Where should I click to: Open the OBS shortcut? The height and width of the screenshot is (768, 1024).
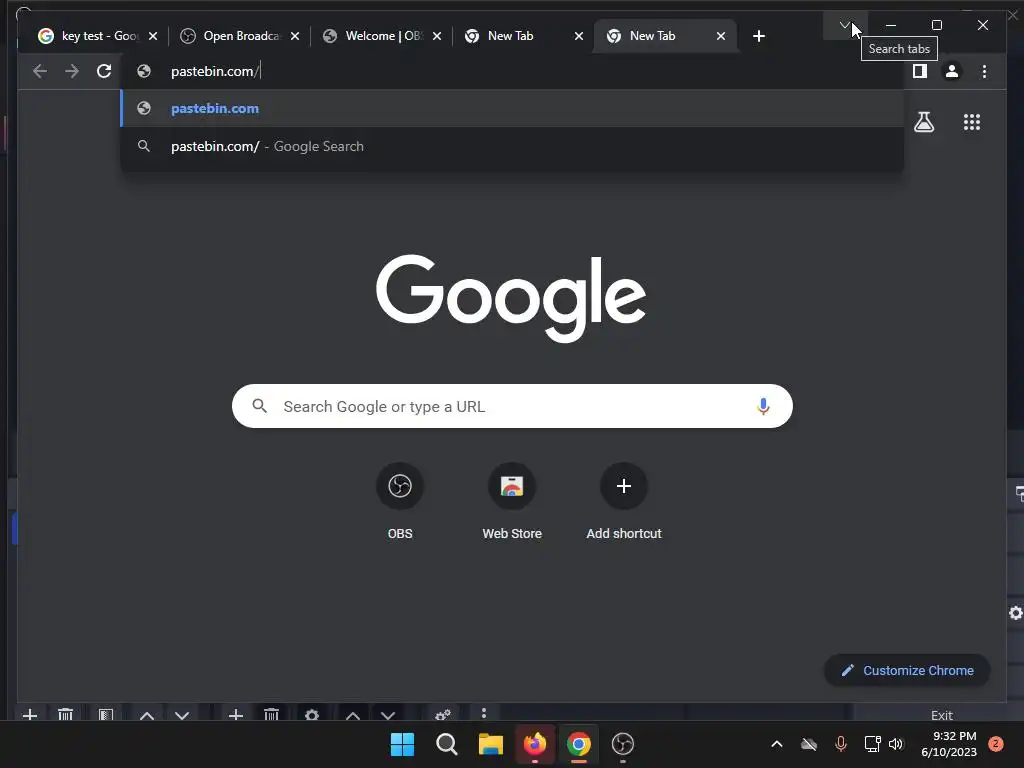(x=400, y=504)
